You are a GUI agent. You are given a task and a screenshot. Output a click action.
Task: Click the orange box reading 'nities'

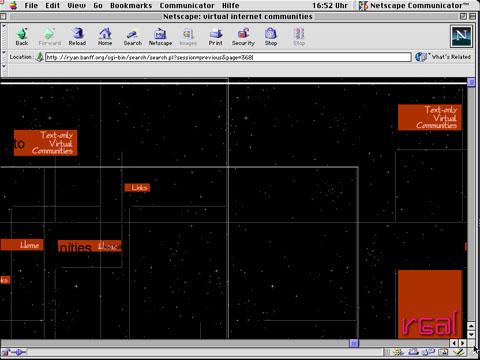tap(90, 246)
